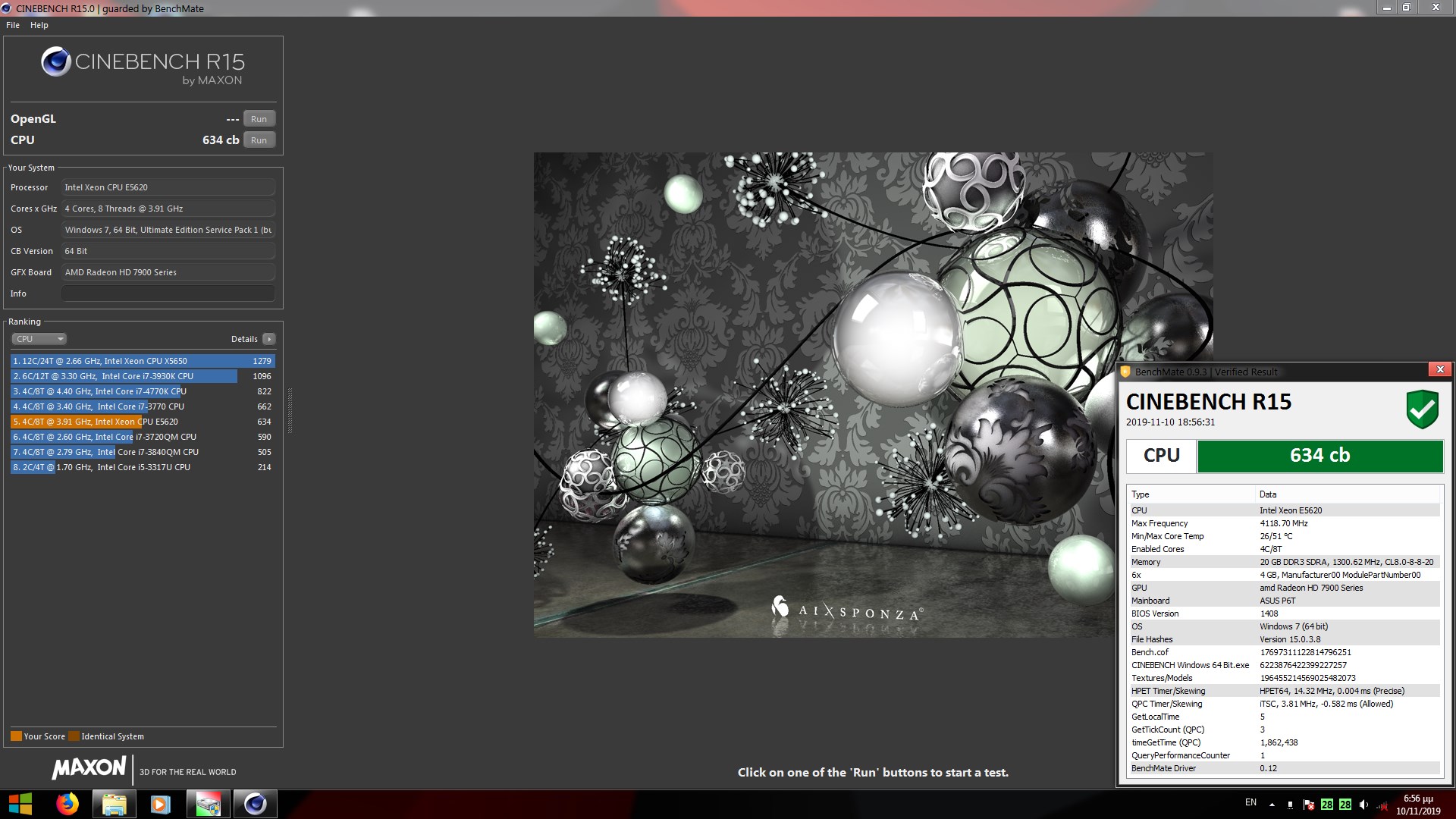Open the Action Center flag icon
The width and height of the screenshot is (1456, 819).
click(x=1309, y=805)
